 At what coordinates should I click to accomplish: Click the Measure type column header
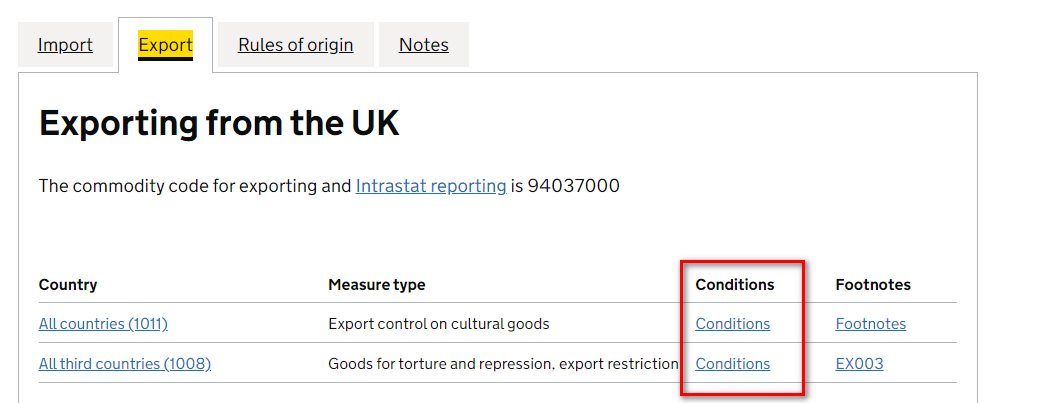(377, 285)
